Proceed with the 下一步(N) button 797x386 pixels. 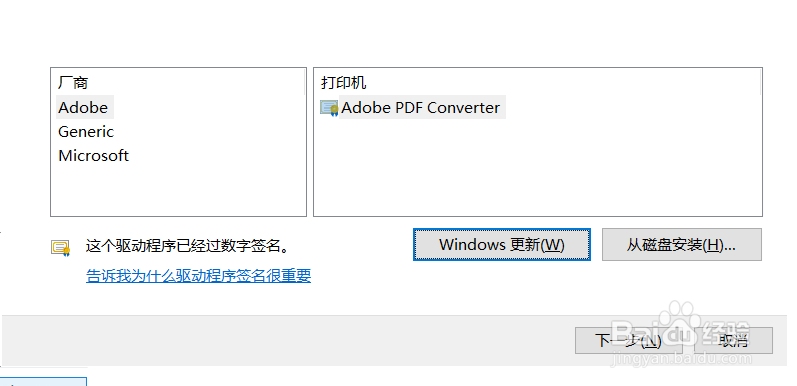click(x=628, y=340)
